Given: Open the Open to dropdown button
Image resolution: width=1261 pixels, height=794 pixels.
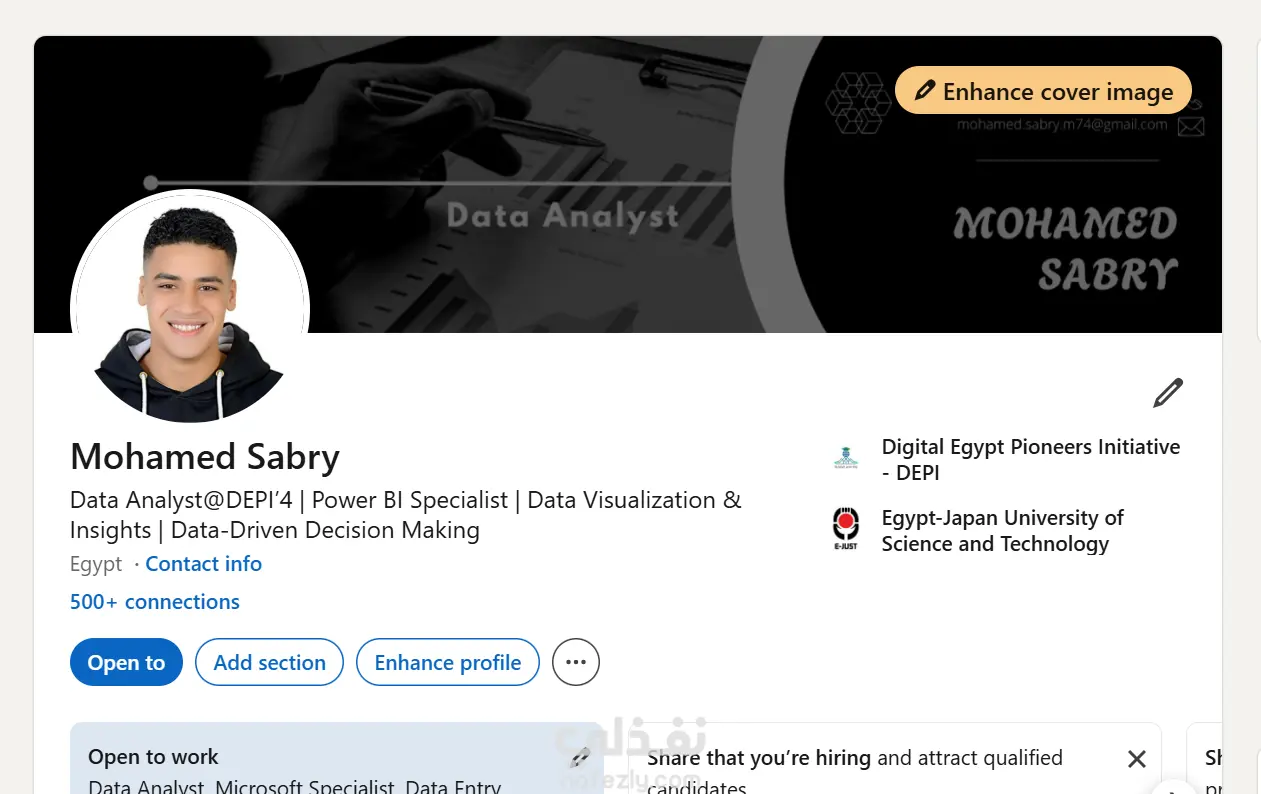Looking at the screenshot, I should (126, 662).
